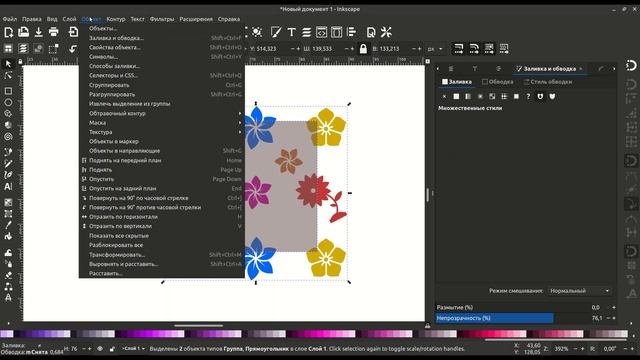Print the document using the printer icon
The image size is (640, 360).
coord(53,32)
